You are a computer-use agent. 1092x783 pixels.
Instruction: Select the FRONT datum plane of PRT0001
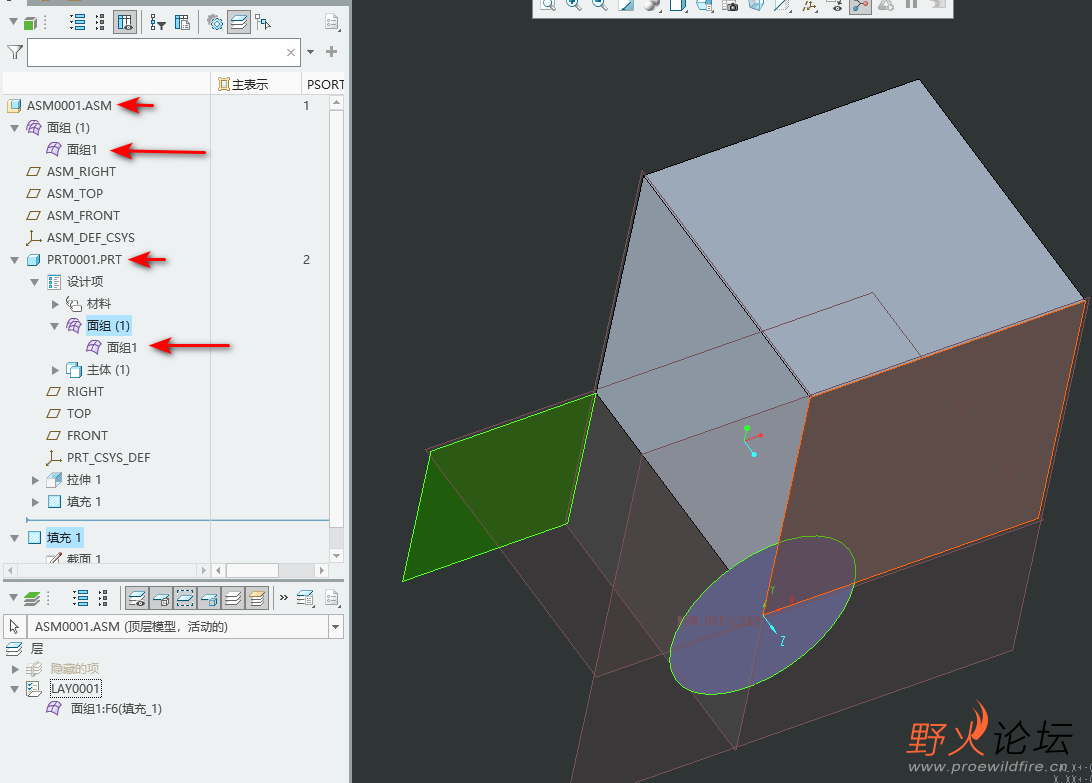(x=87, y=436)
